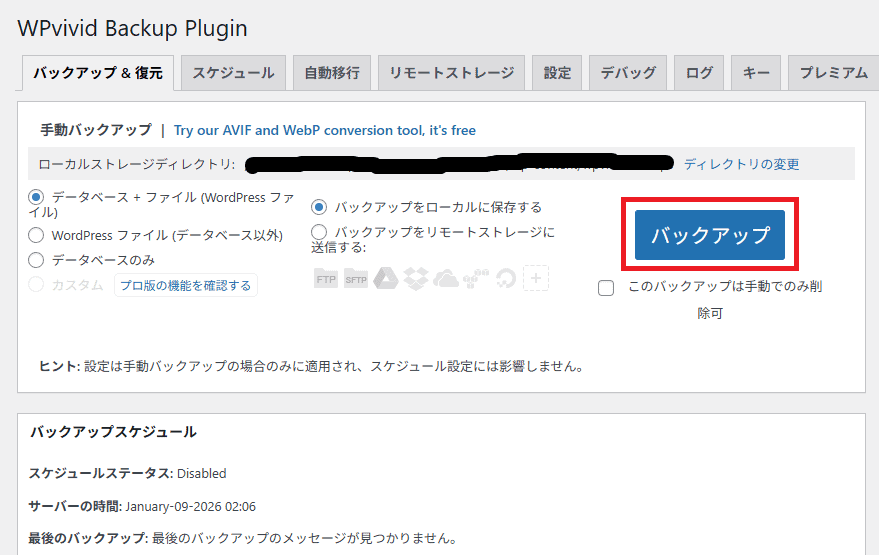Image resolution: width=879 pixels, height=555 pixels.
Task: Open the プレミアム tab
Action: (x=834, y=73)
